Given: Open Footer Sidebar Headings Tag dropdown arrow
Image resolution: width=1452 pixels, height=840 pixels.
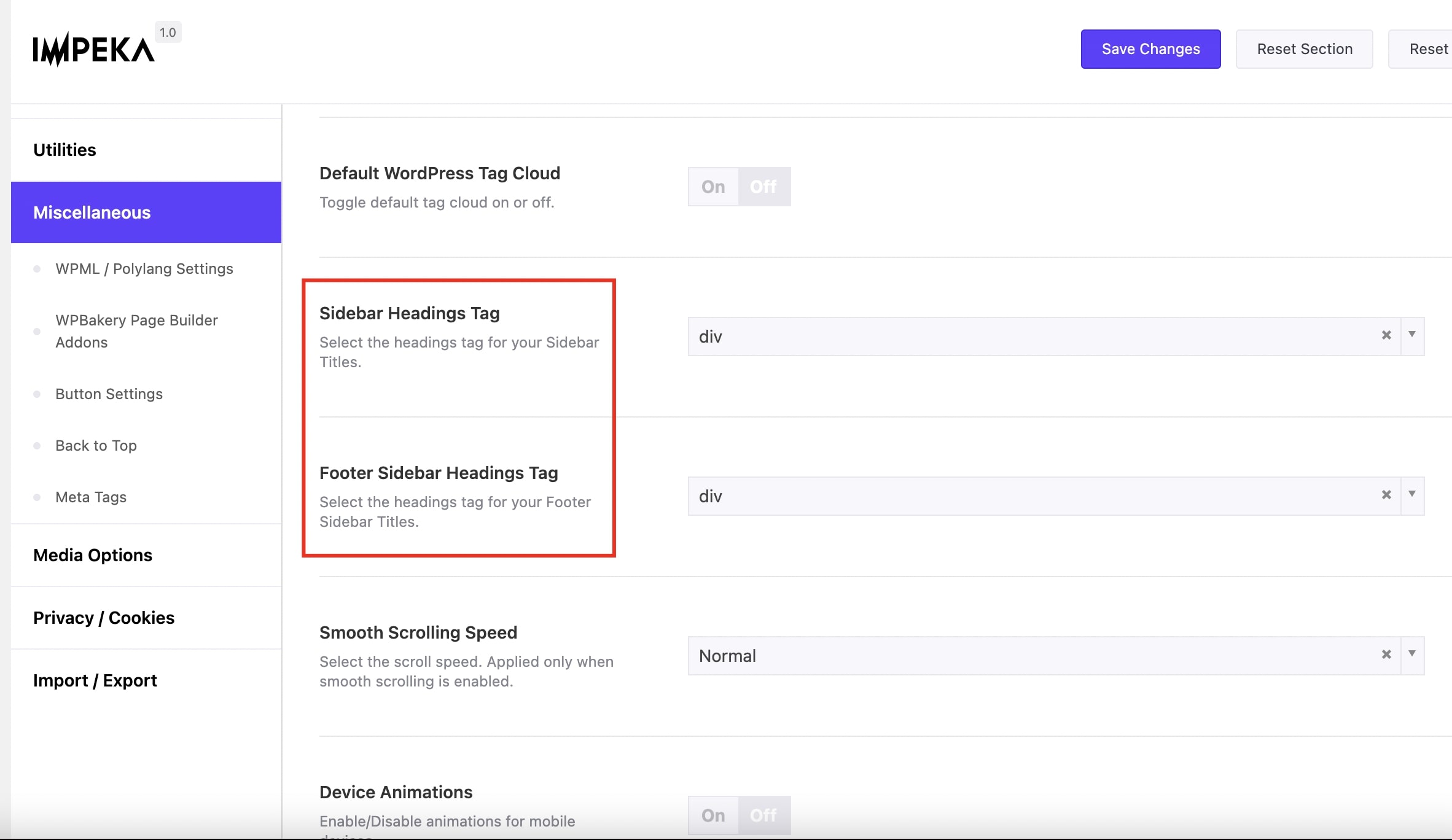Looking at the screenshot, I should coord(1412,495).
